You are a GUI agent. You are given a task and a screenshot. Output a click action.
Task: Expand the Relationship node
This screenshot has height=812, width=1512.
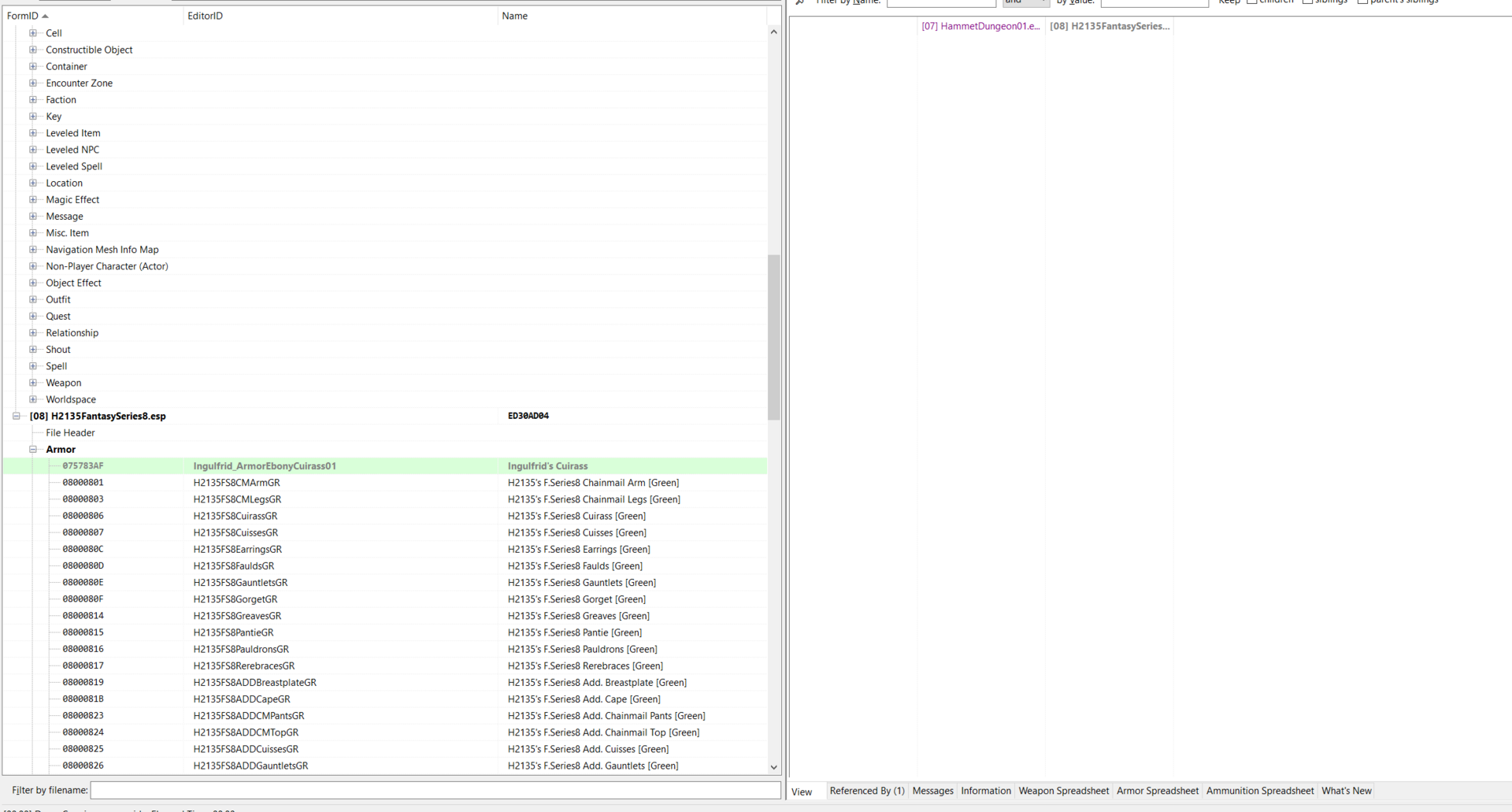click(33, 332)
